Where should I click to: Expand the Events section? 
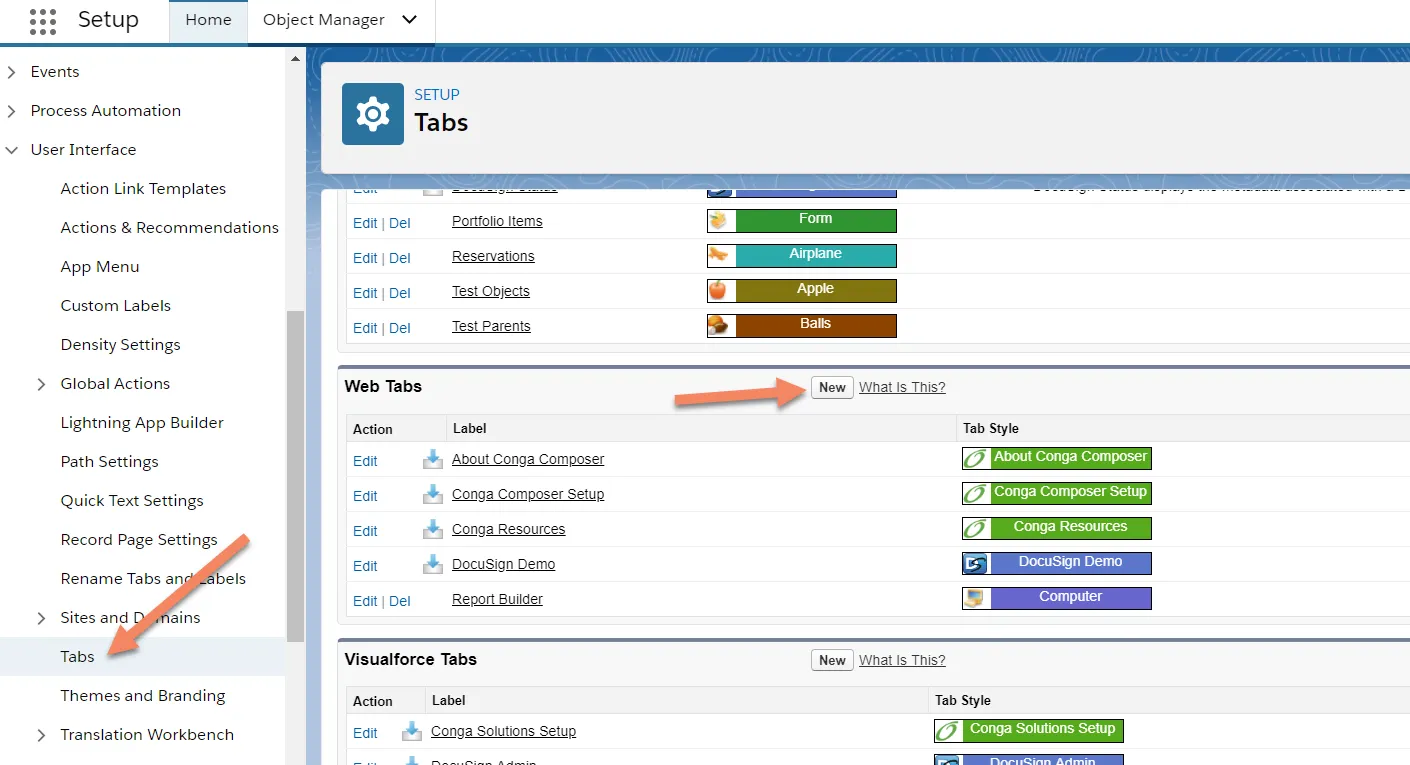click(12, 72)
